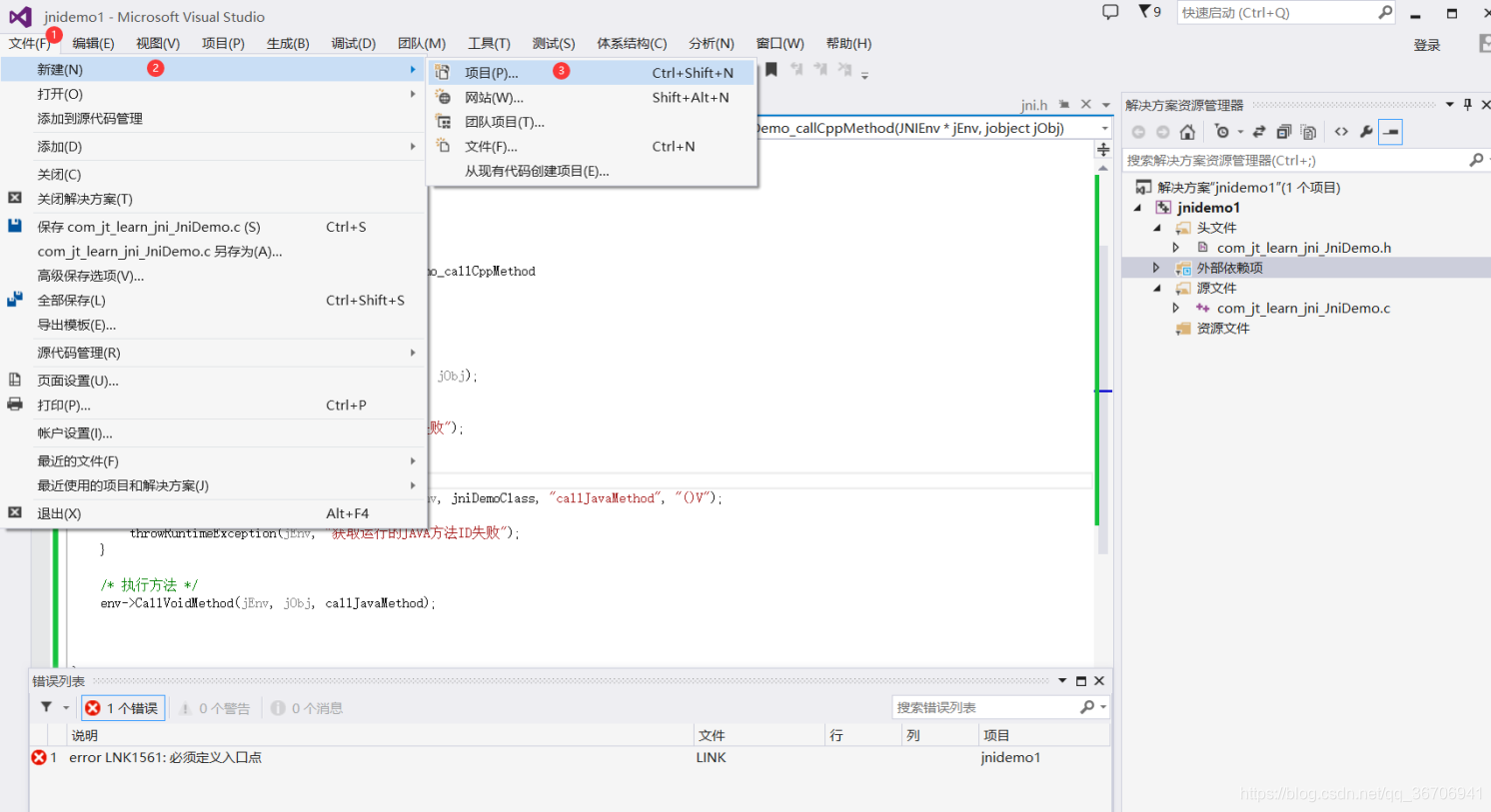Open Solution Explorer window options dropdown

tap(1450, 105)
